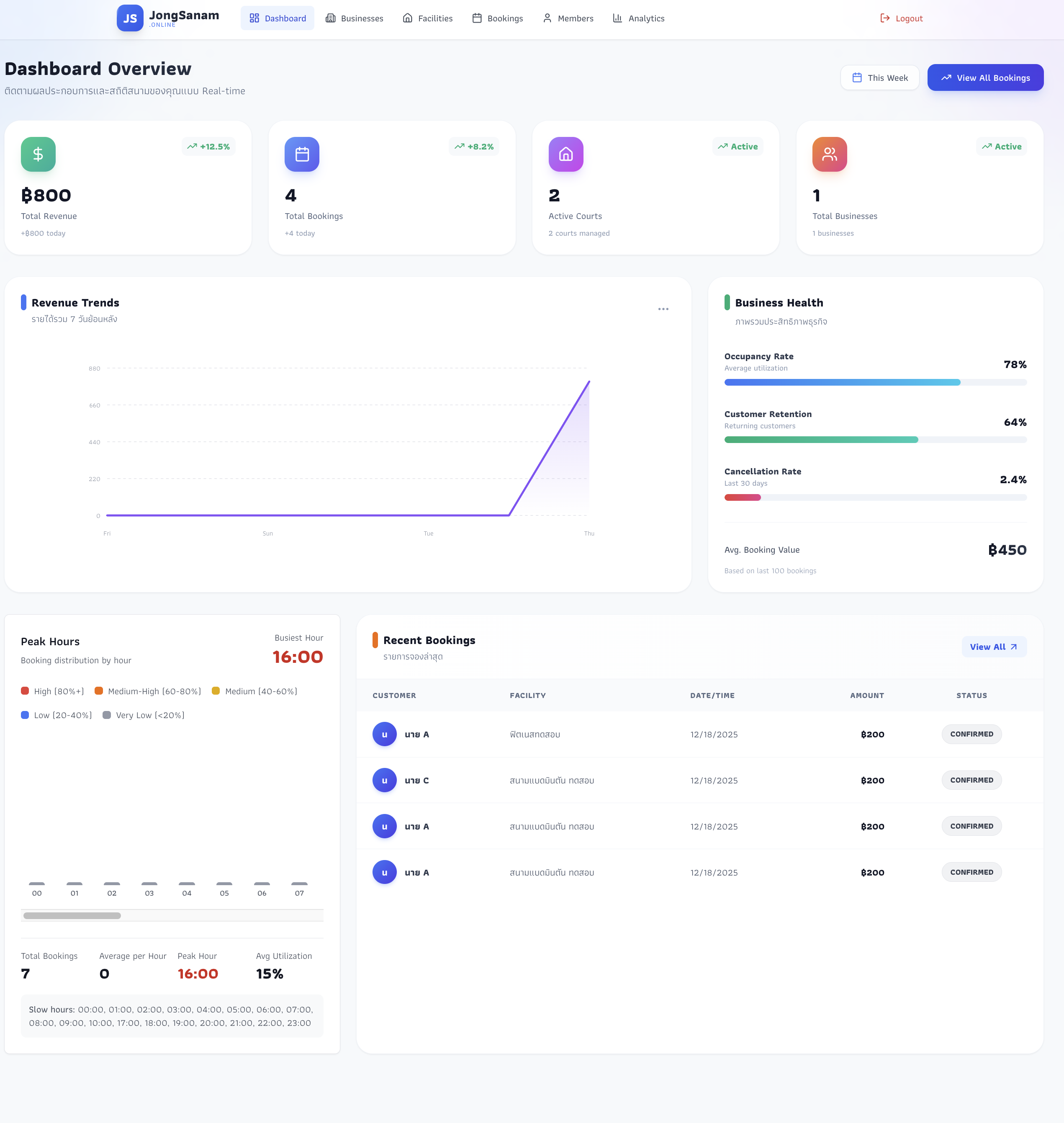
Task: Open the Businesses nav tab
Action: [355, 18]
